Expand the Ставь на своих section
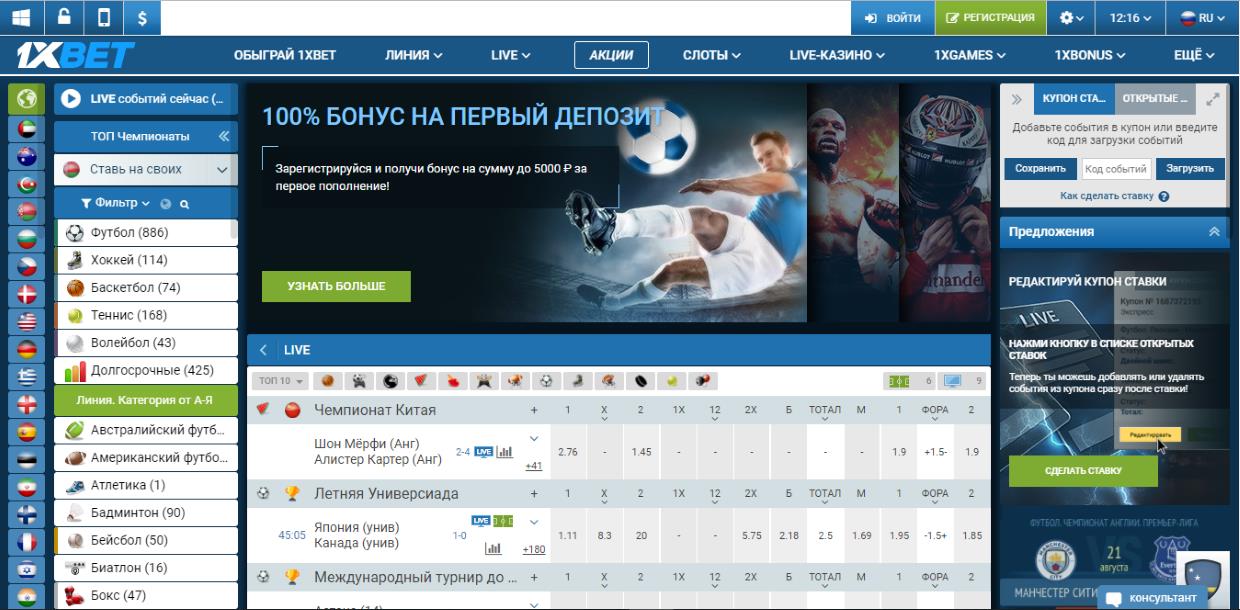 coord(146,170)
